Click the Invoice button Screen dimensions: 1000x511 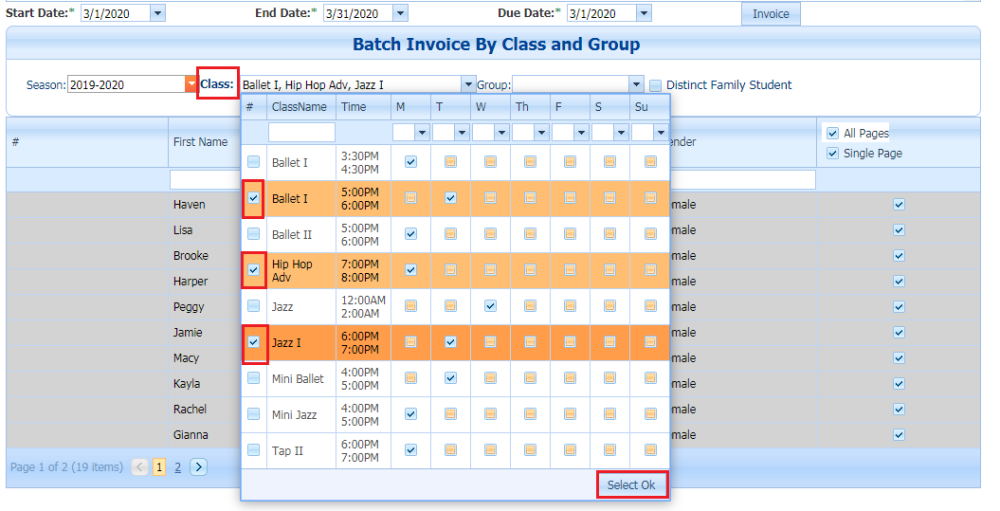(770, 14)
